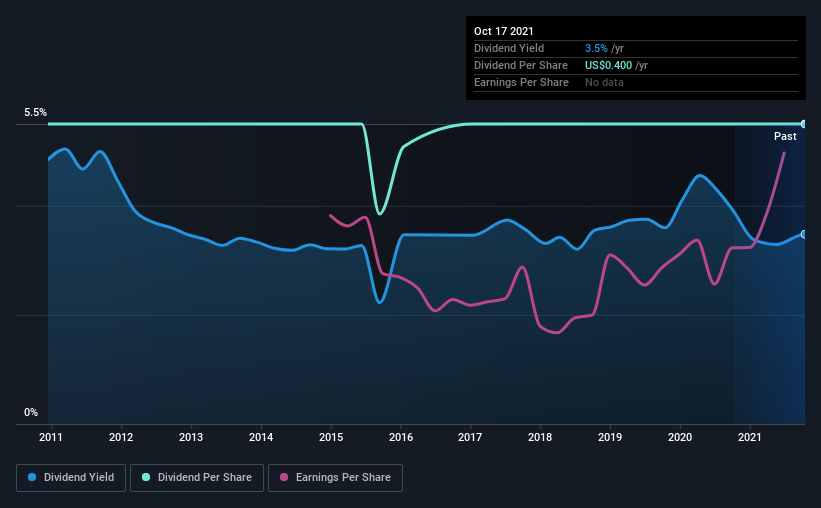This screenshot has height=508, width=821.
Task: Click the 2018 x-axis label
Action: tap(540, 437)
